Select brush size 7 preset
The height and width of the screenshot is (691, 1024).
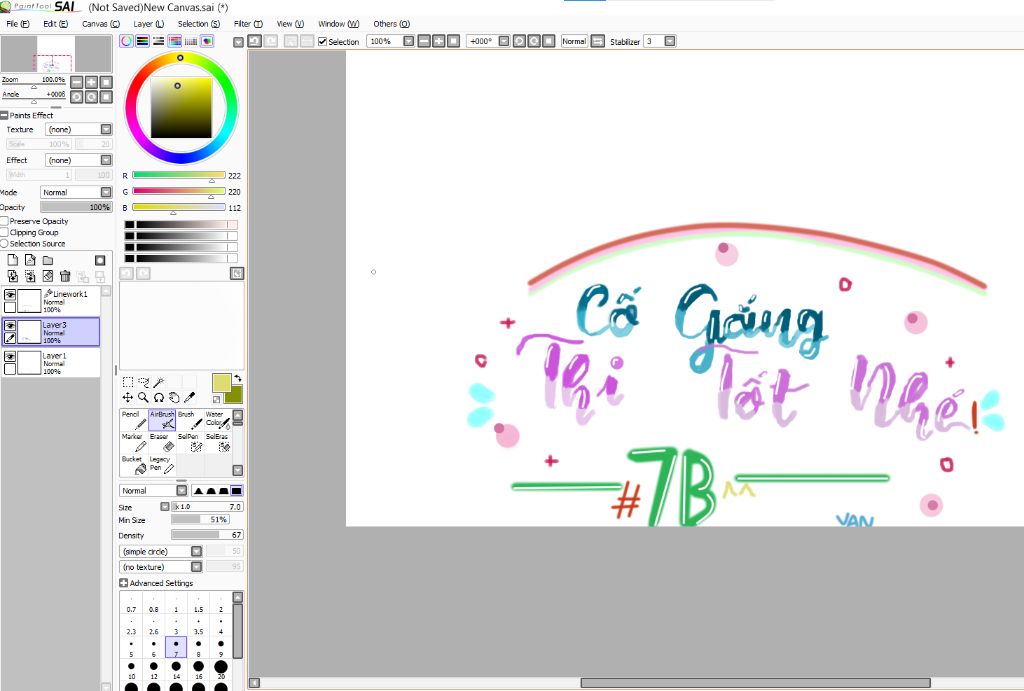[x=176, y=647]
